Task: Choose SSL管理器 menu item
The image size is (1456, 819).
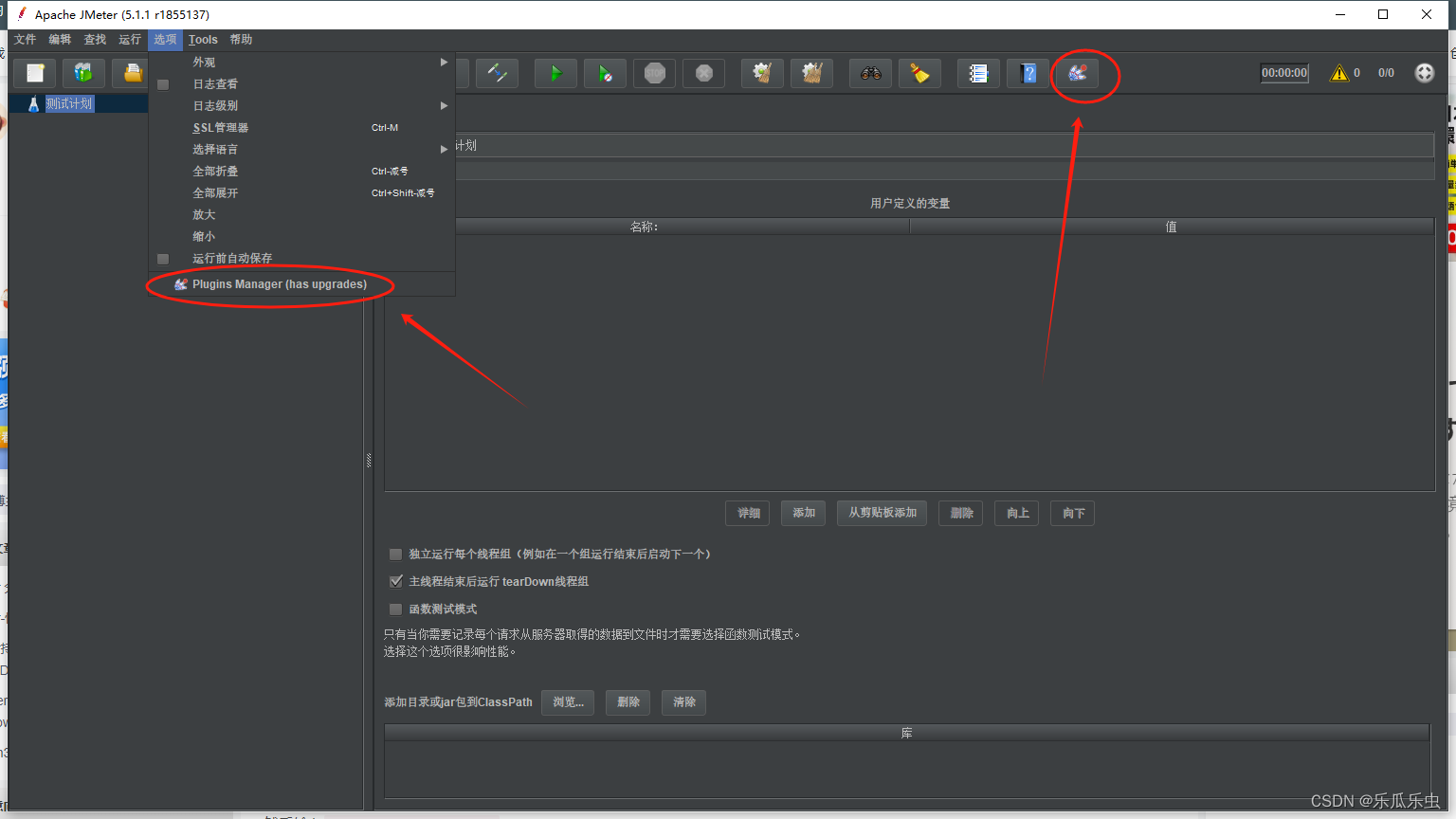Action: [x=301, y=128]
